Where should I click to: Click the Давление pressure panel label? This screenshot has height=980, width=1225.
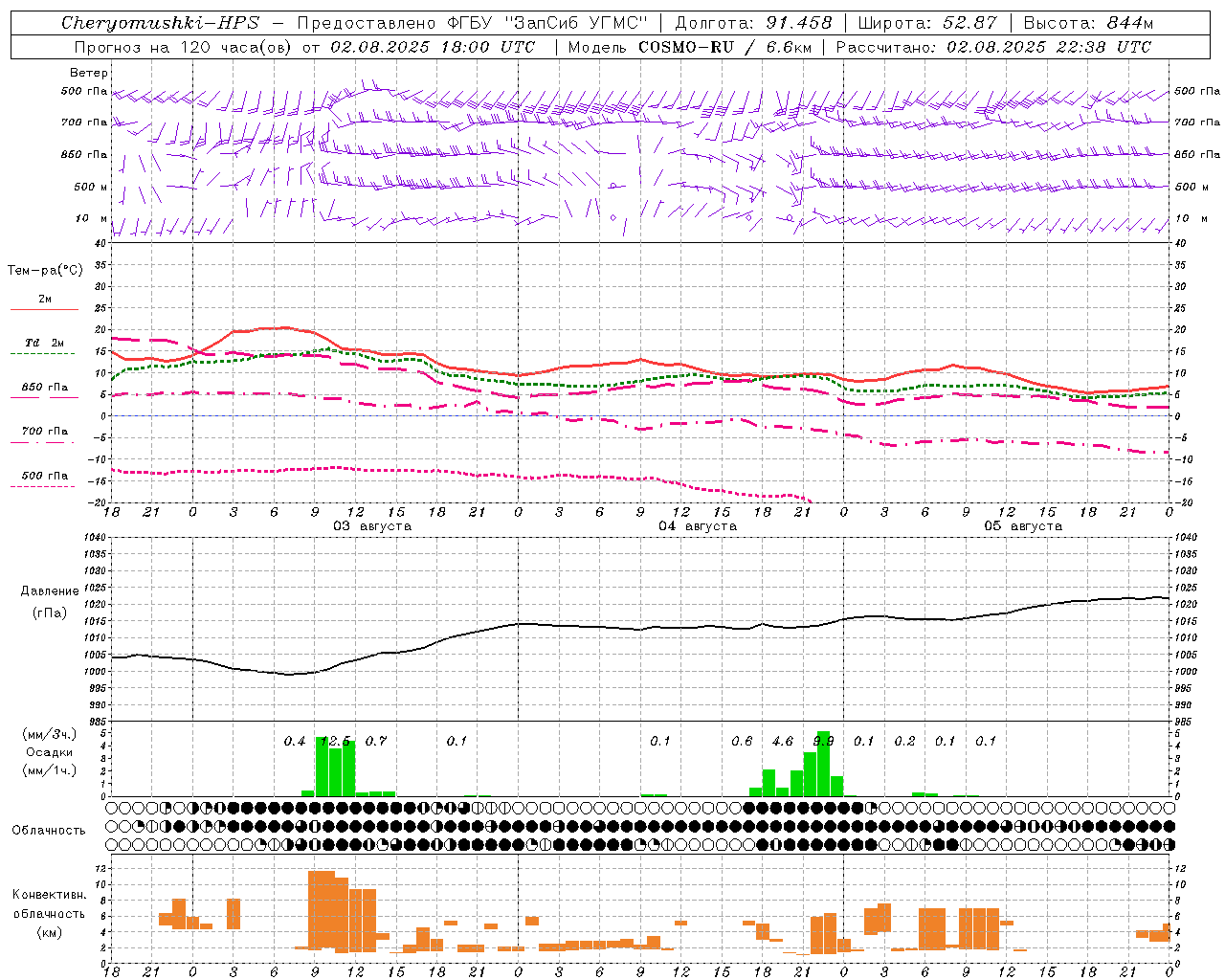pyautogui.click(x=50, y=591)
